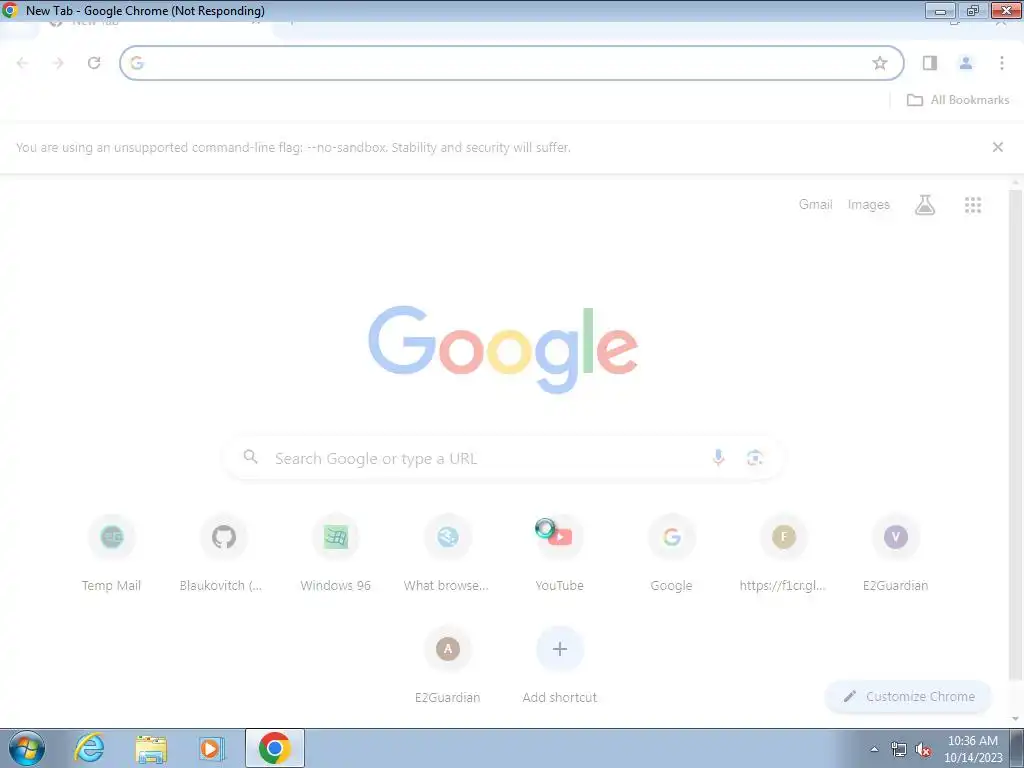This screenshot has height=768, width=1024.
Task: Search by image with the Lens icon
Action: coord(754,458)
